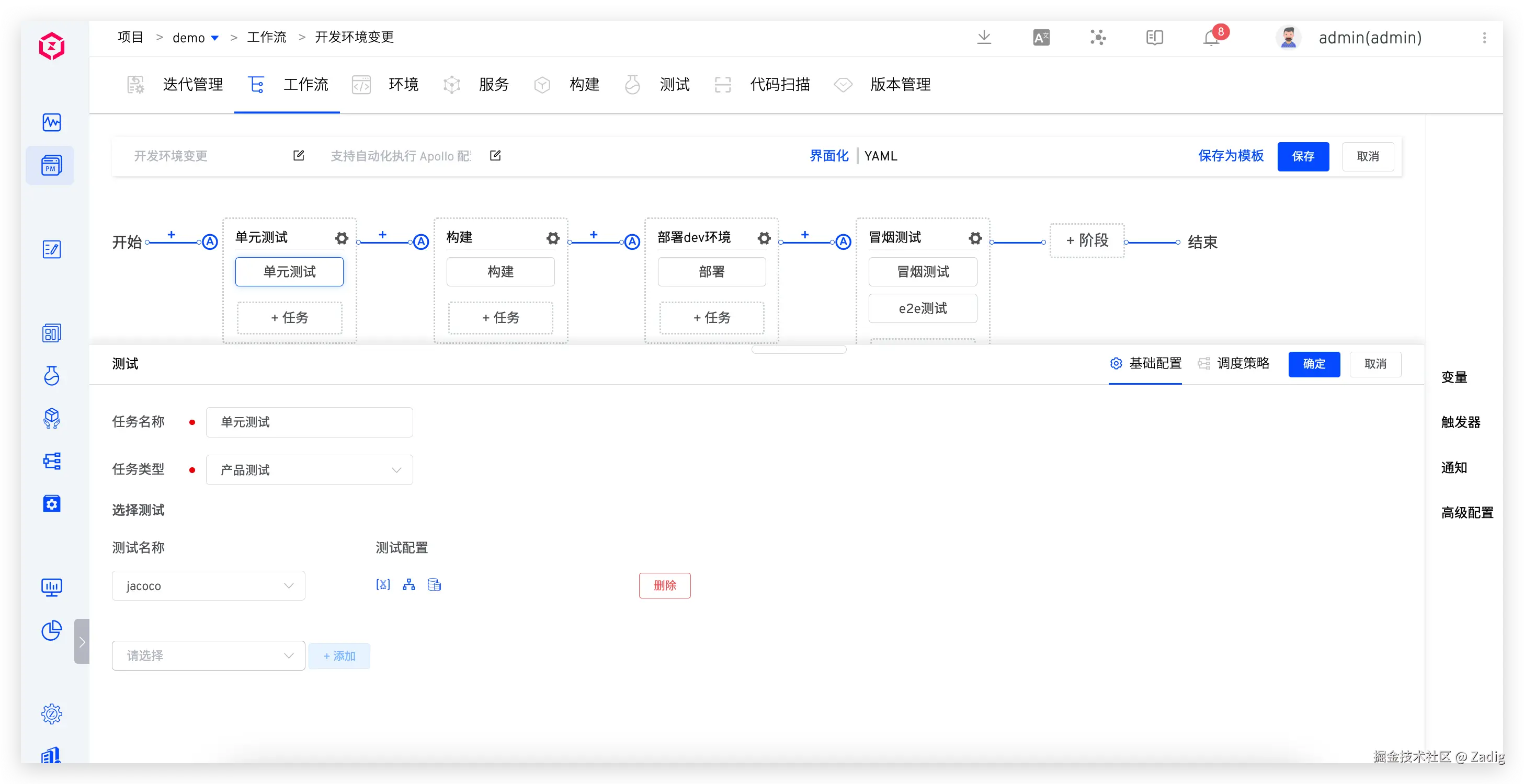
Task: Click the download icon in header
Action: (x=984, y=37)
